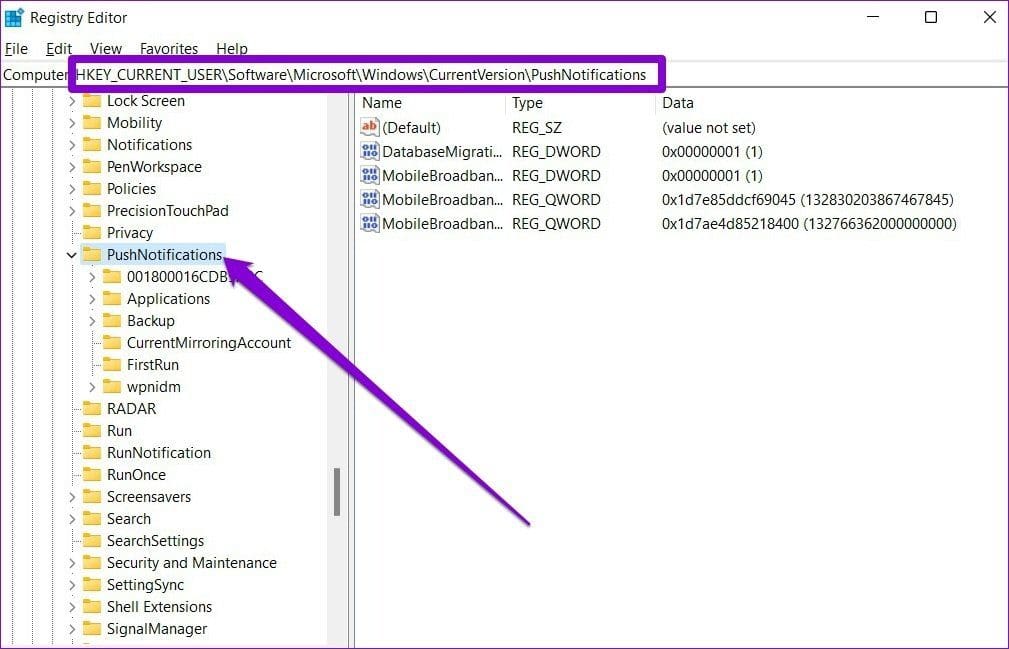Expand the SettingSync key
This screenshot has width=1009, height=649.
coord(72,585)
